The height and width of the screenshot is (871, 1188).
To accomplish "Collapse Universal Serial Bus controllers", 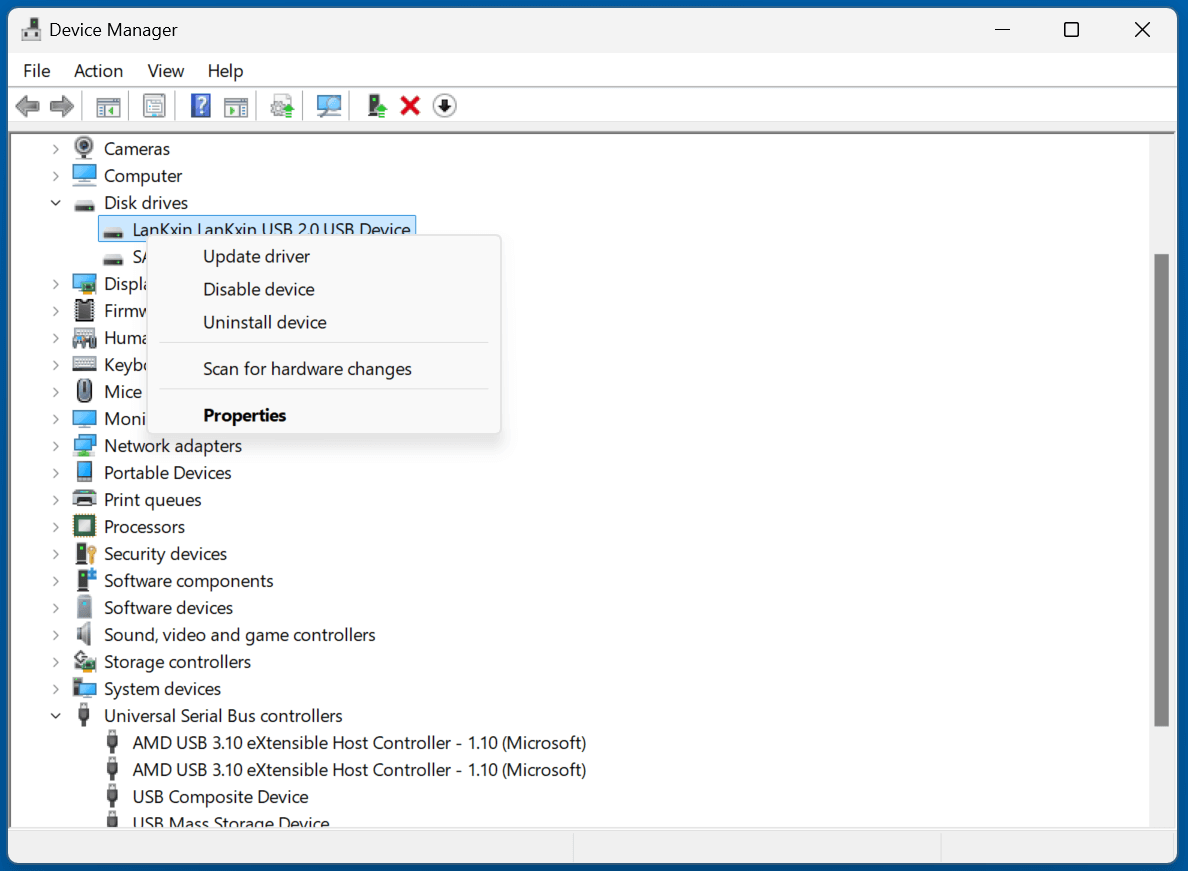I will 56,715.
